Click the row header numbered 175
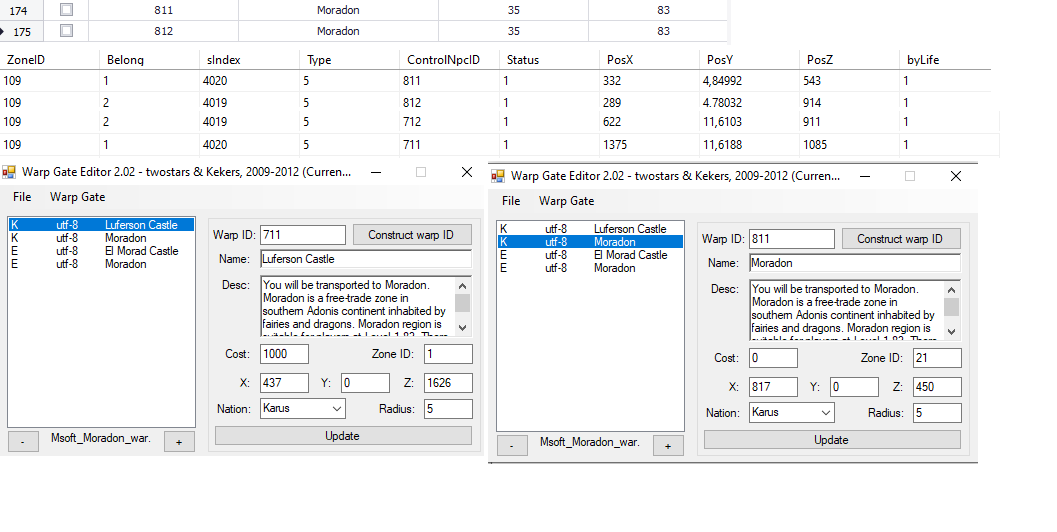 pyautogui.click(x=22, y=31)
